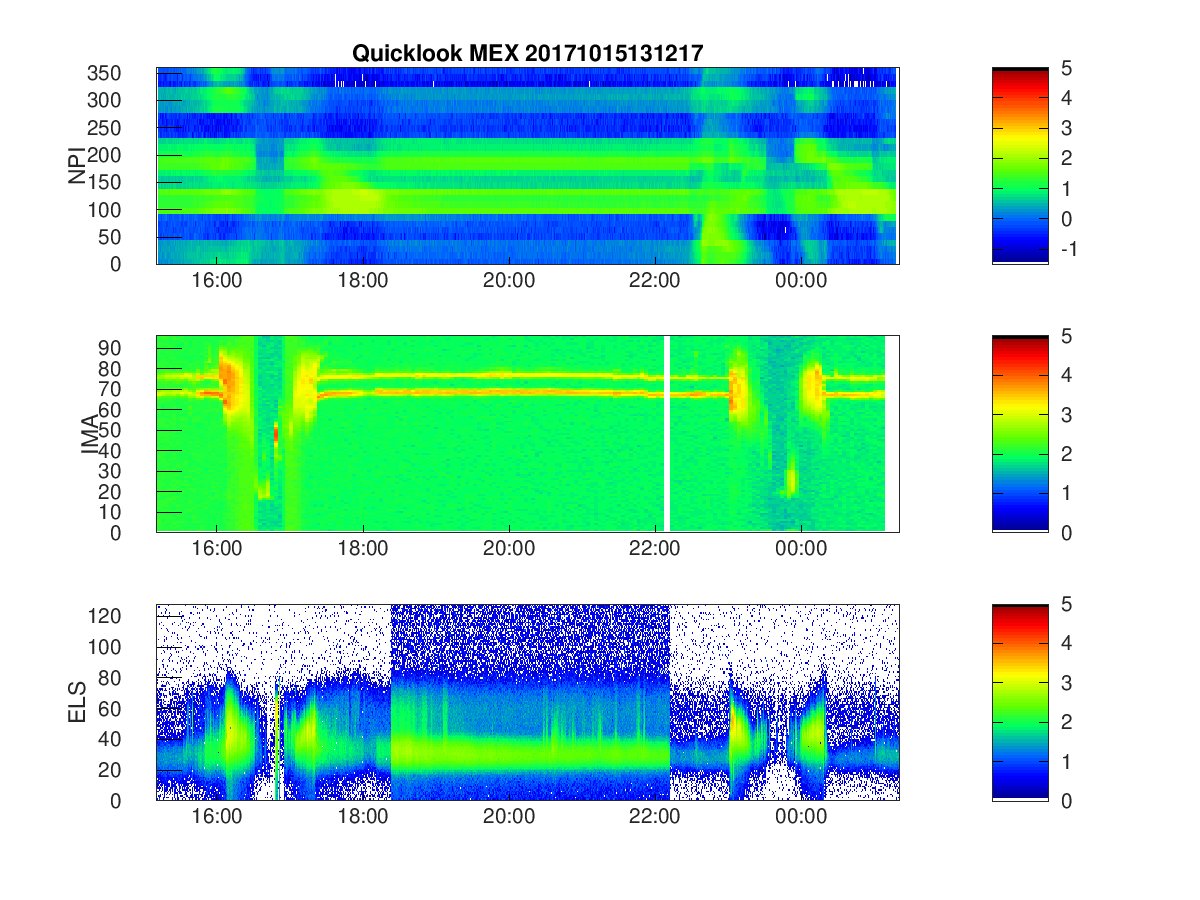
Task: Select the IMA y-axis label
Action: tap(90, 435)
